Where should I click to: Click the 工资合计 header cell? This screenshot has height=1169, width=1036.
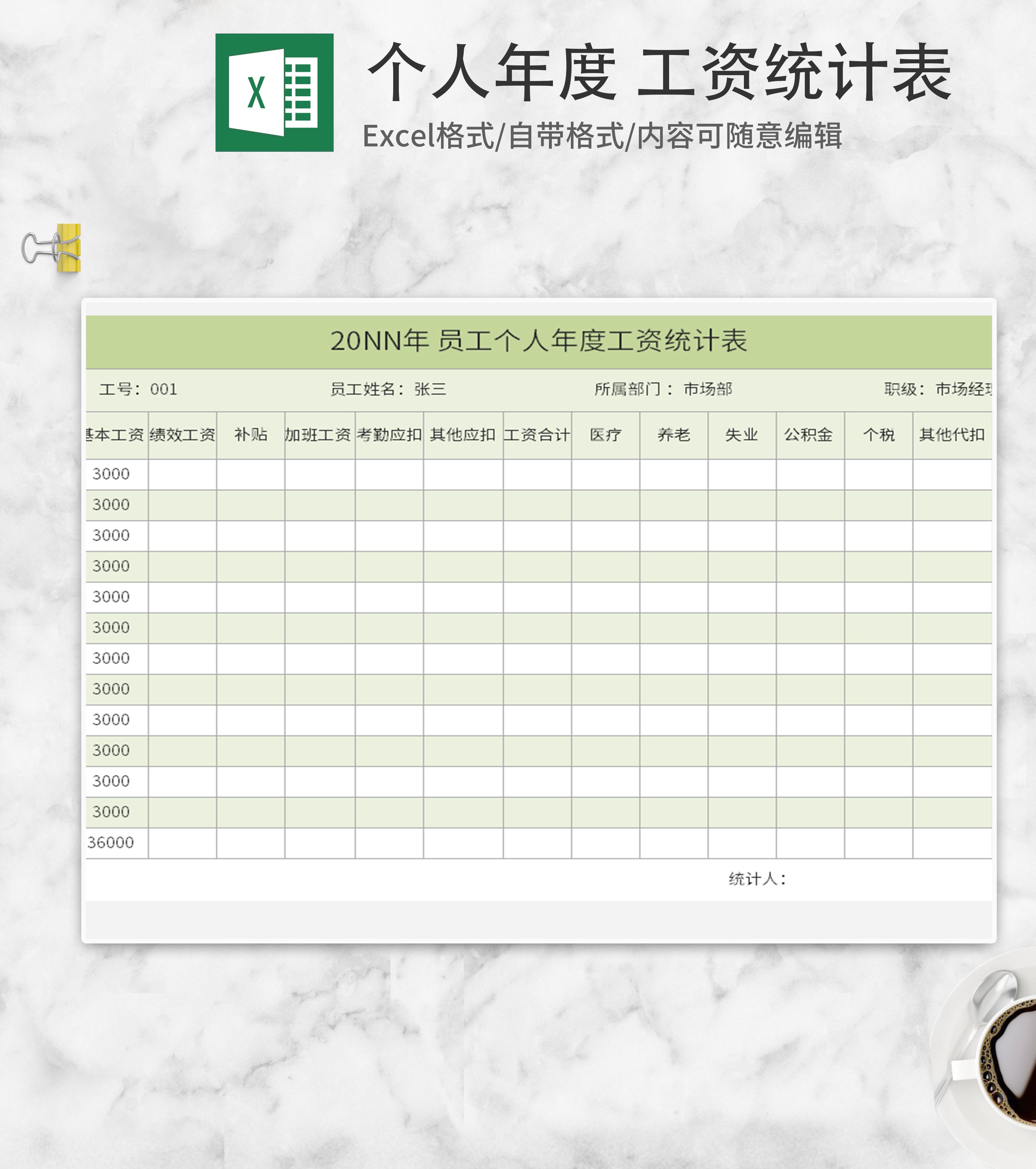coord(537,435)
